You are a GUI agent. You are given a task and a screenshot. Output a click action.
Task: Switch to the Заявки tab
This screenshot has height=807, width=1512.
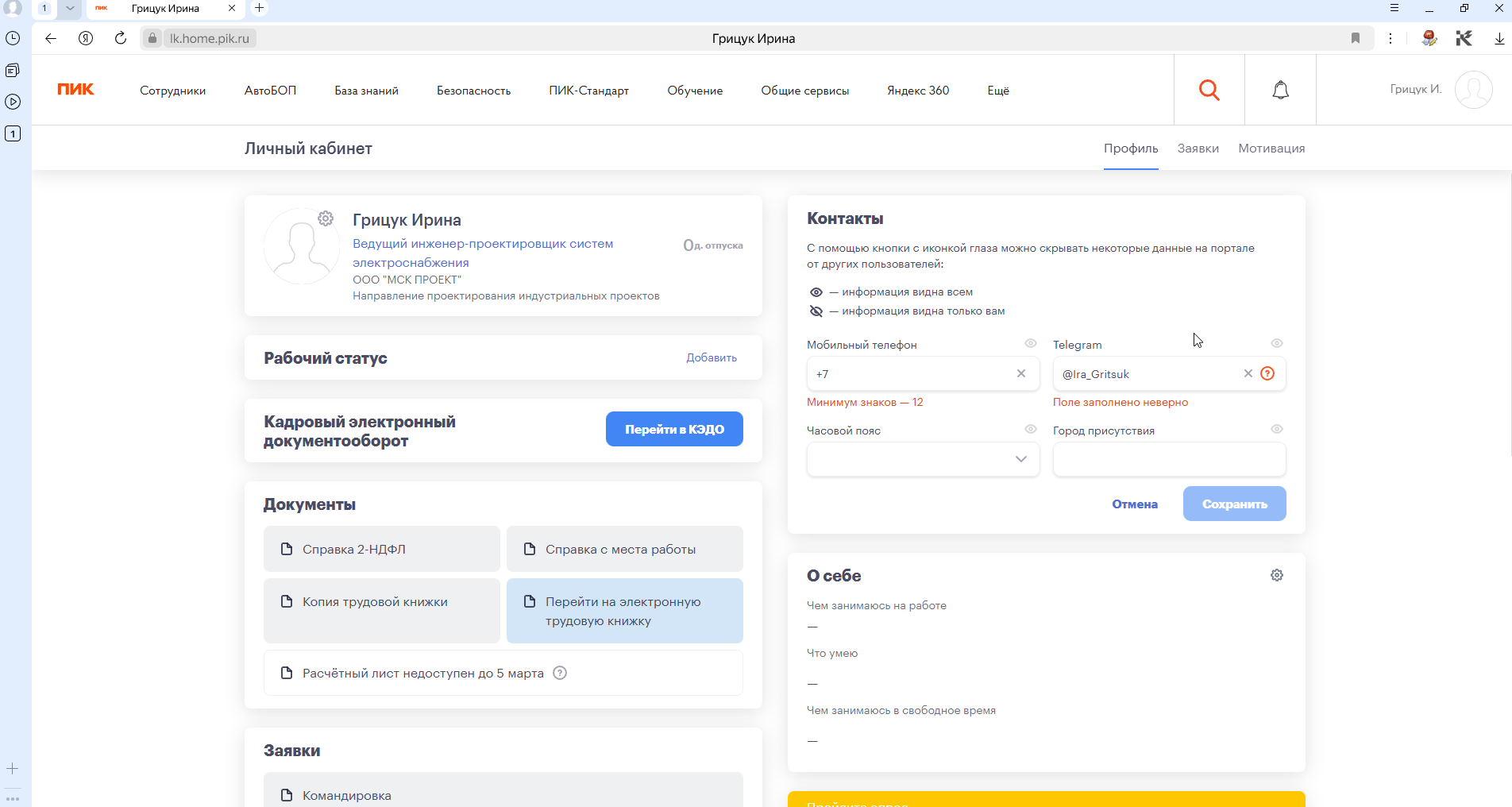click(x=1198, y=149)
